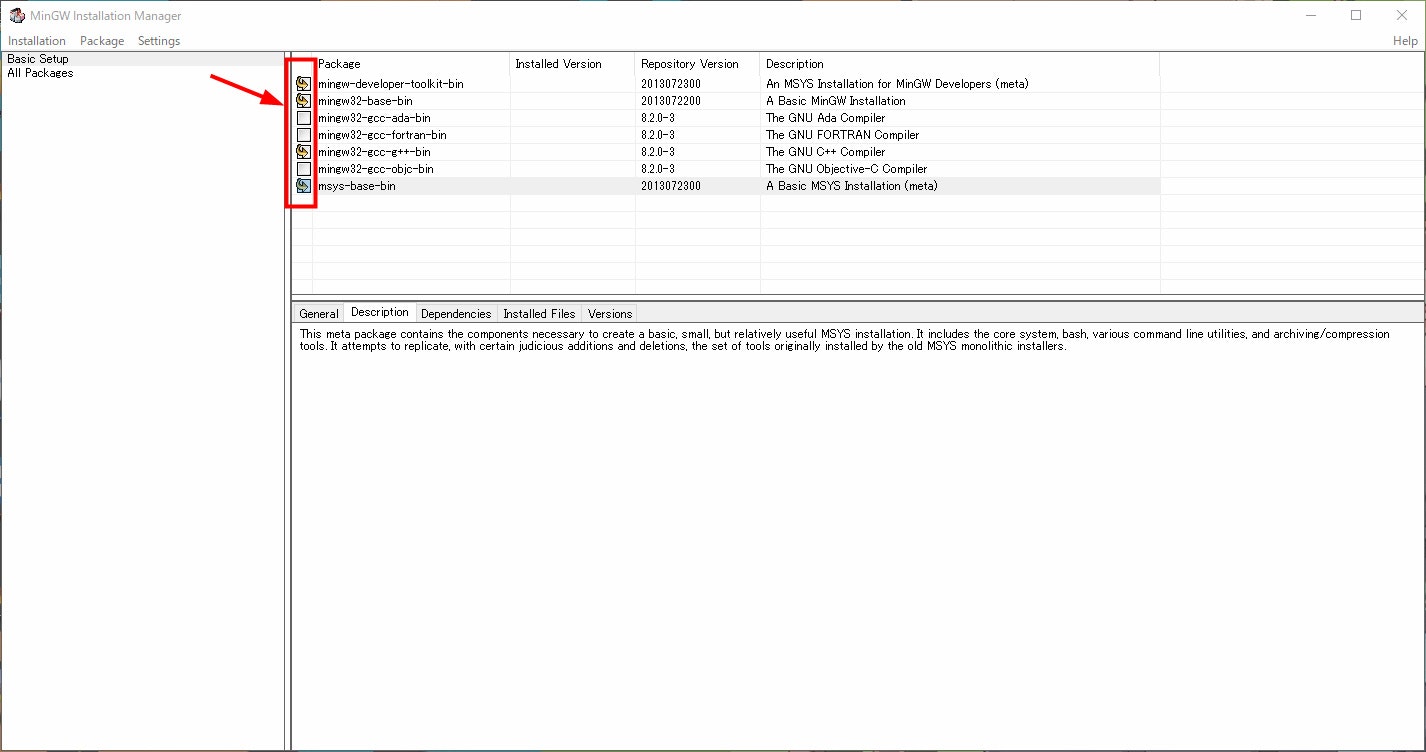Maximize the MinGW Installation Manager window
The width and height of the screenshot is (1426, 752).
tap(1356, 15)
